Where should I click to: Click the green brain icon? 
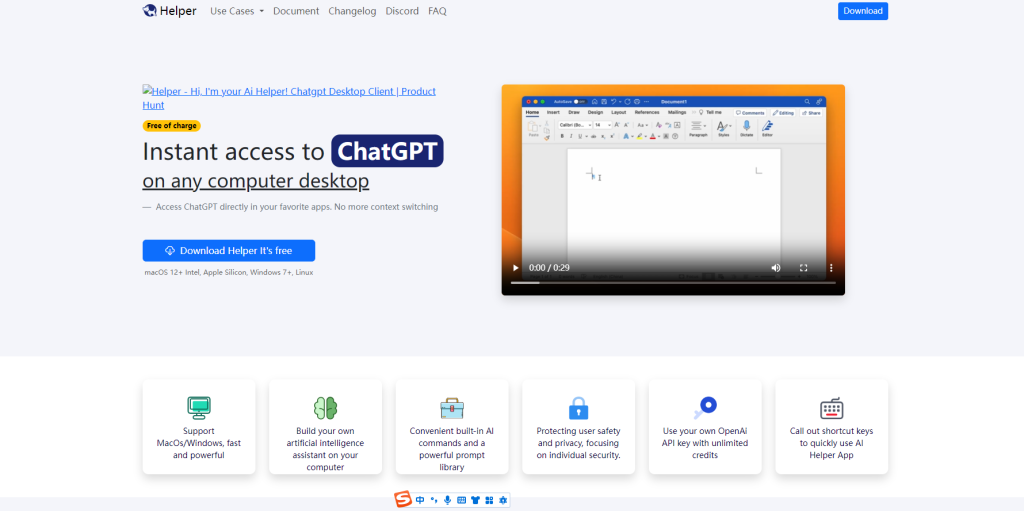325,408
